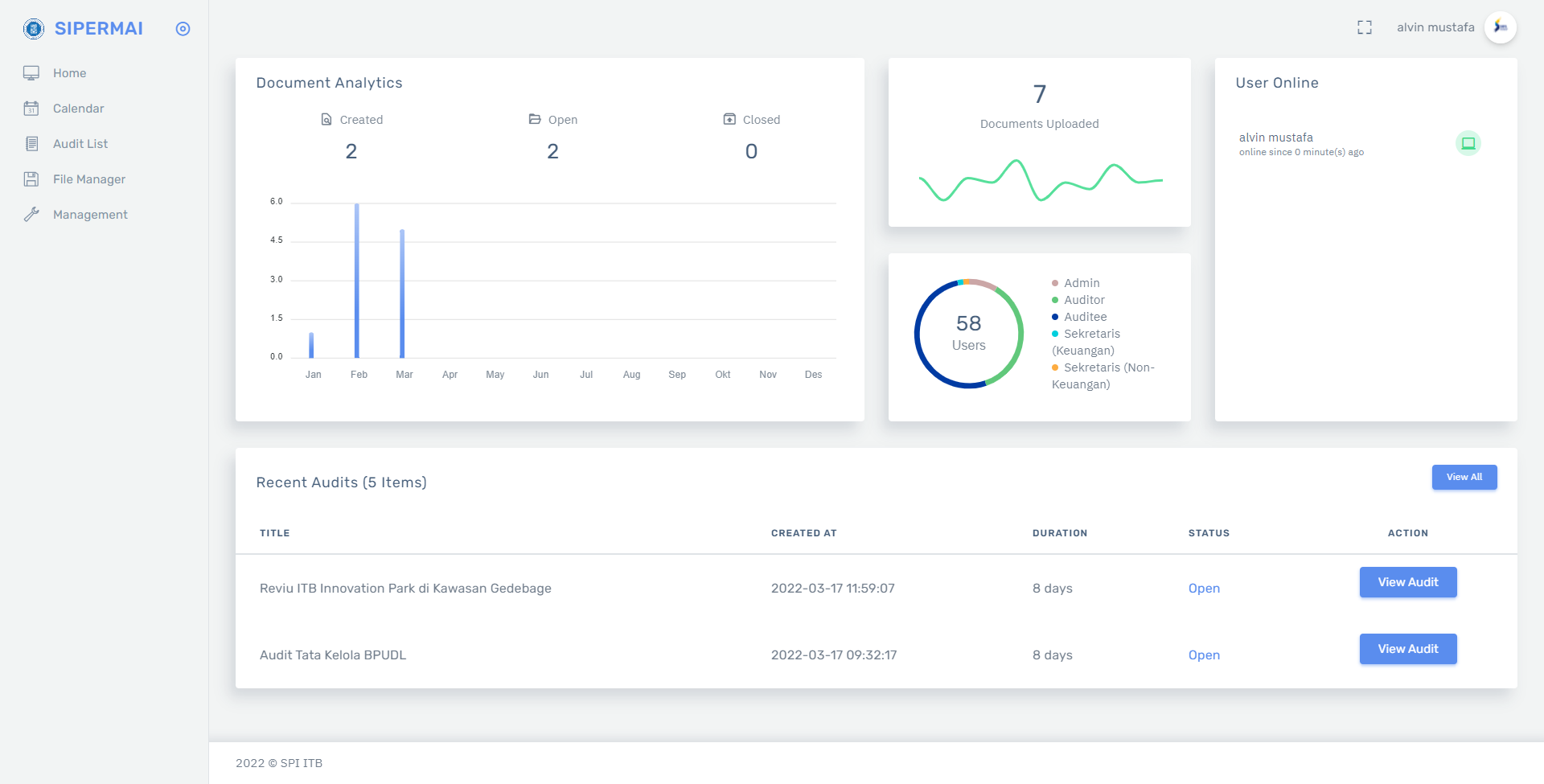
Task: Click the Closed archive icon
Action: pyautogui.click(x=729, y=119)
